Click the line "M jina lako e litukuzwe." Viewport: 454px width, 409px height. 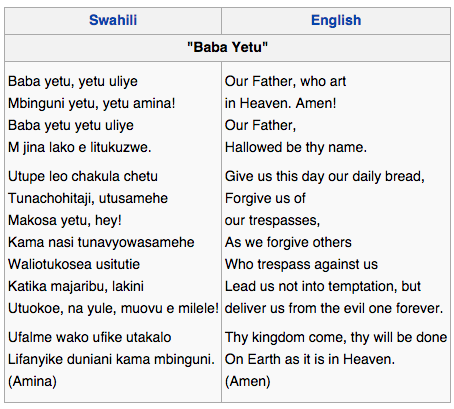click(x=80, y=147)
